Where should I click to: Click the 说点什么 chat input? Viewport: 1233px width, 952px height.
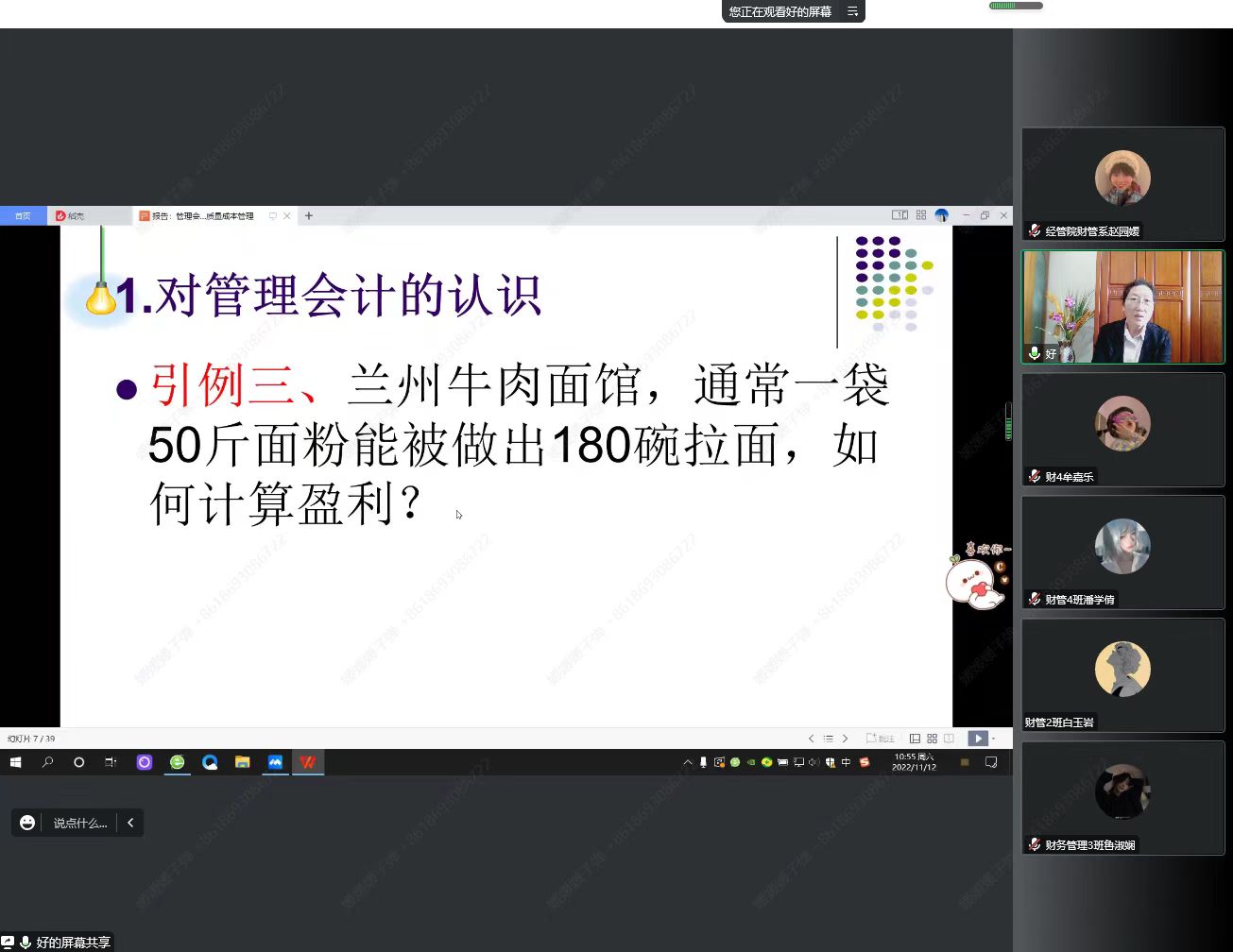pos(79,823)
